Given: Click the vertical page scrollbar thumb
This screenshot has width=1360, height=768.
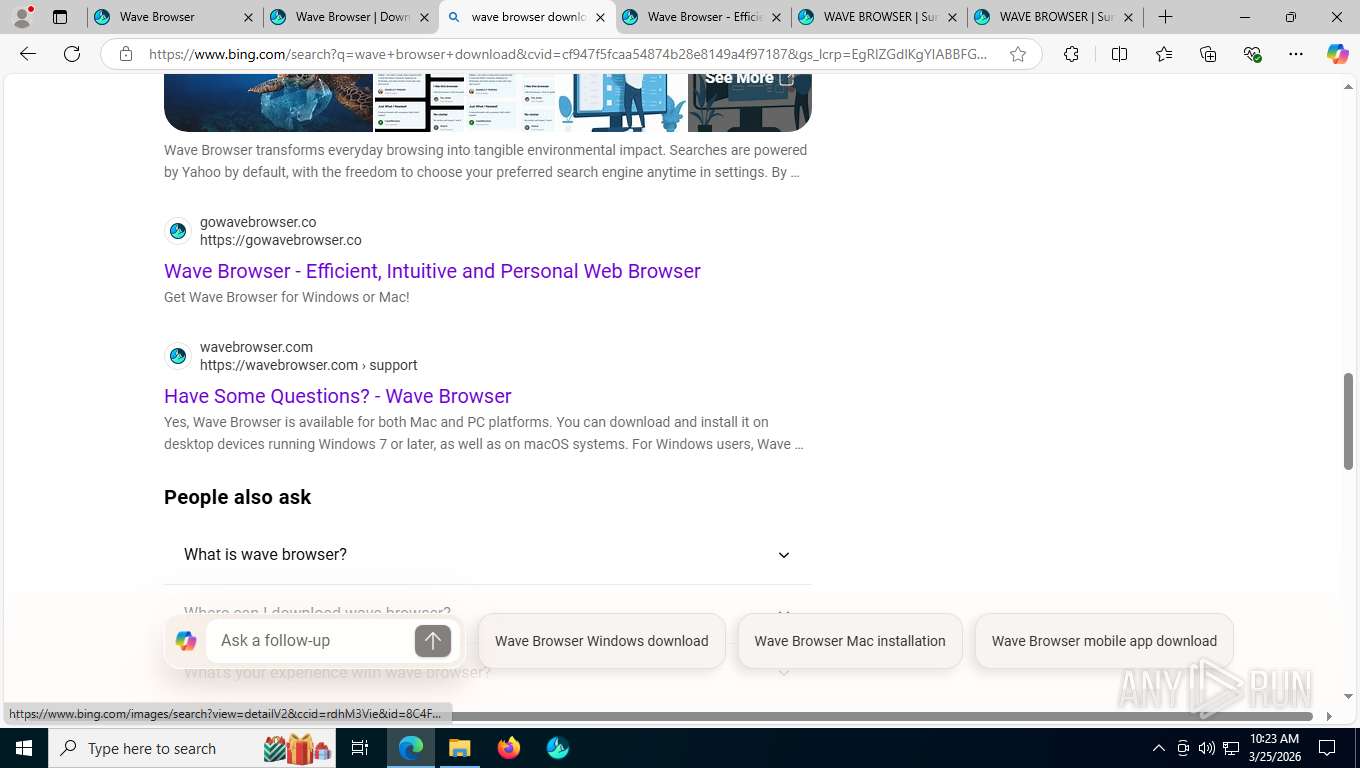Looking at the screenshot, I should click(1348, 421).
